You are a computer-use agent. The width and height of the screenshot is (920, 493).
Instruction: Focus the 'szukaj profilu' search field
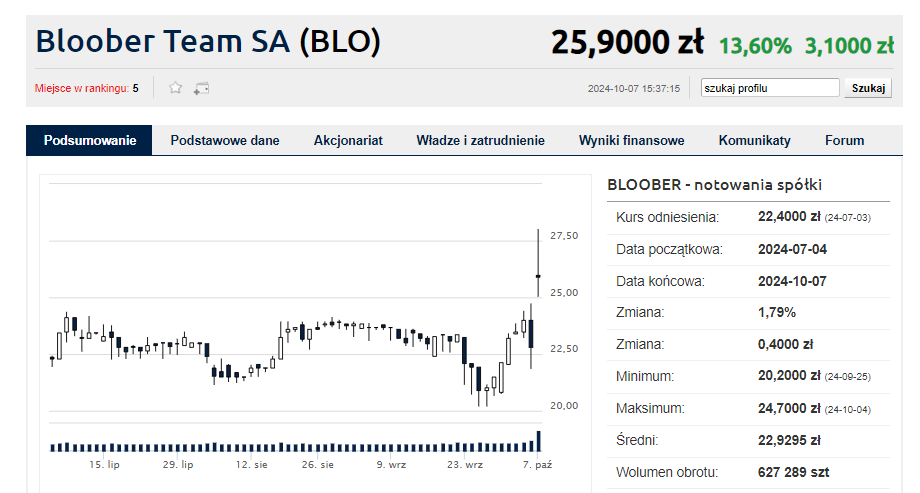770,88
